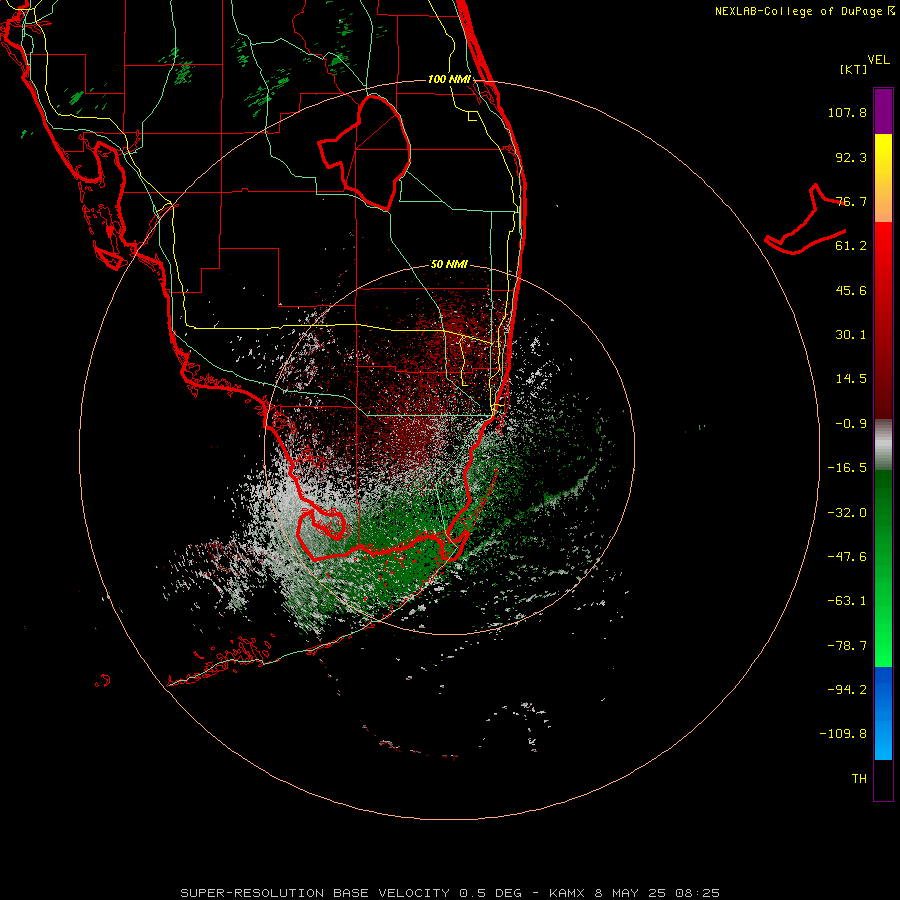
Task: Click the -78.7 legend value
Action: coord(847,646)
